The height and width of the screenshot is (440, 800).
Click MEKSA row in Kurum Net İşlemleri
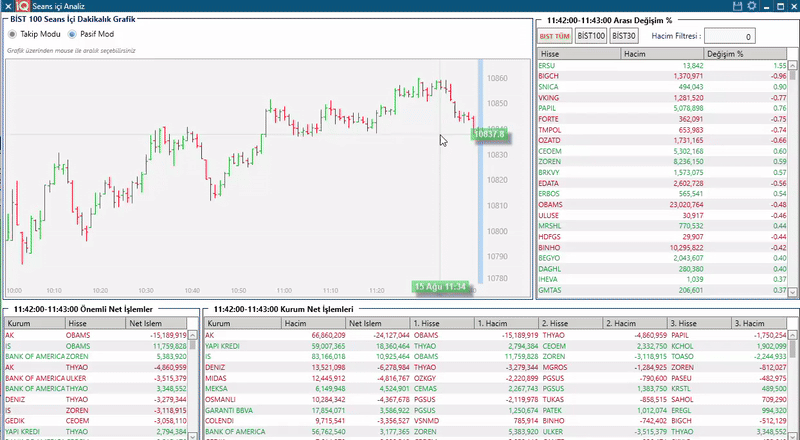pyautogui.click(x=496, y=389)
